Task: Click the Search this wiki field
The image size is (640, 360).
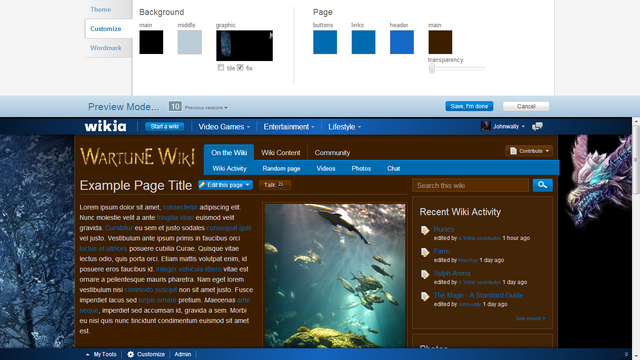Action: [x=470, y=185]
